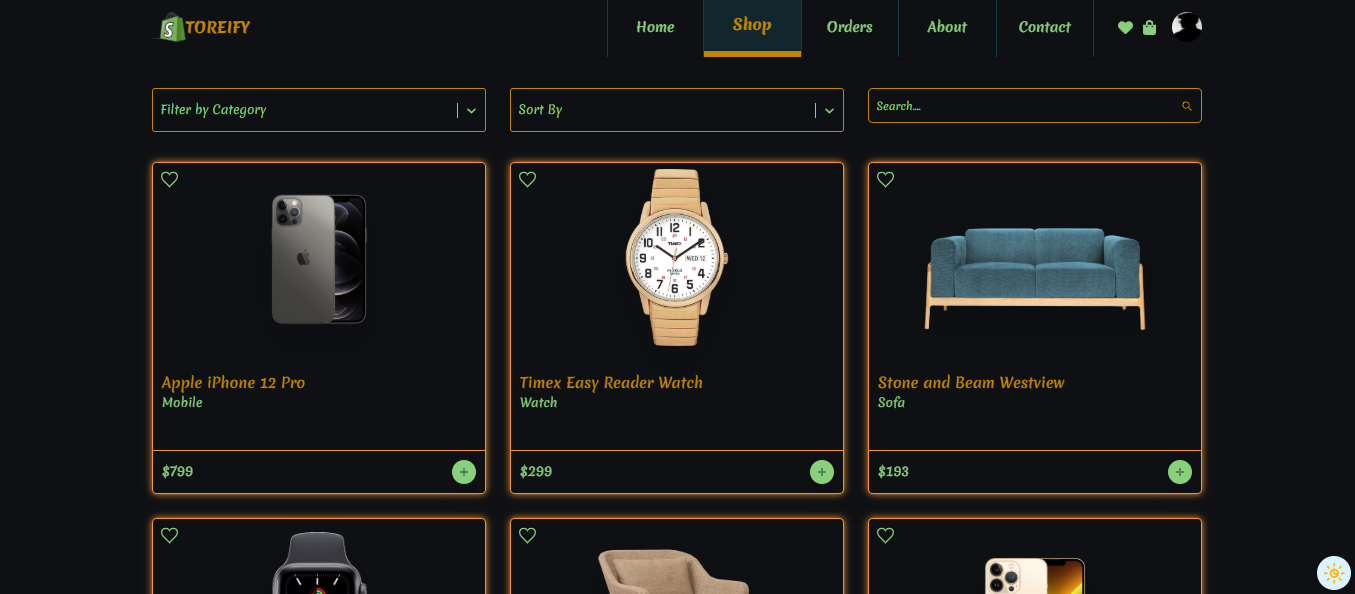Visit the About page link
This screenshot has width=1355, height=594.
[x=947, y=28]
